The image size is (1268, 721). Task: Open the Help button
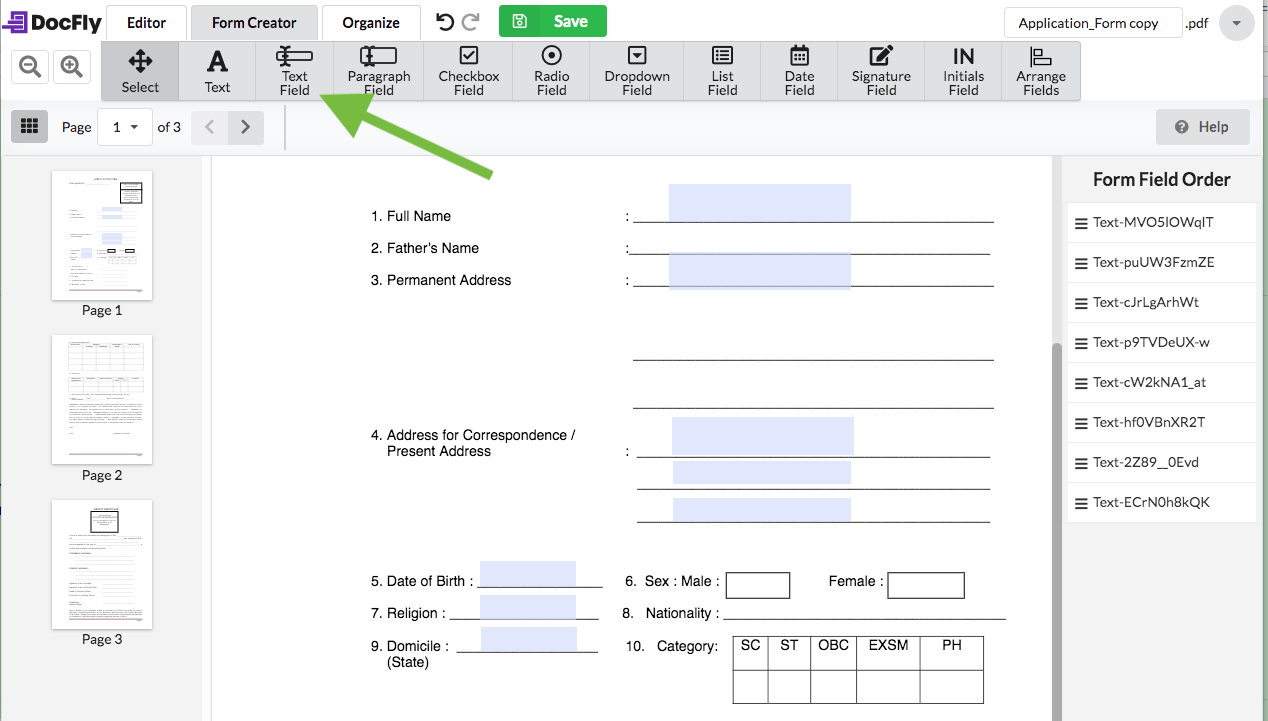[1202, 127]
